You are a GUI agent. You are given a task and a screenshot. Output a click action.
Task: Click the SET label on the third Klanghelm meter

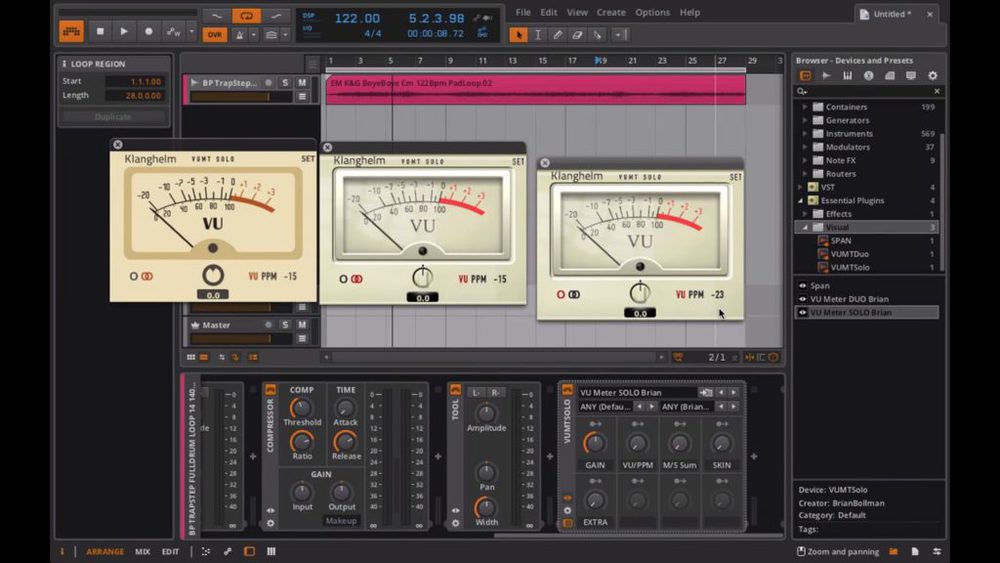point(735,177)
